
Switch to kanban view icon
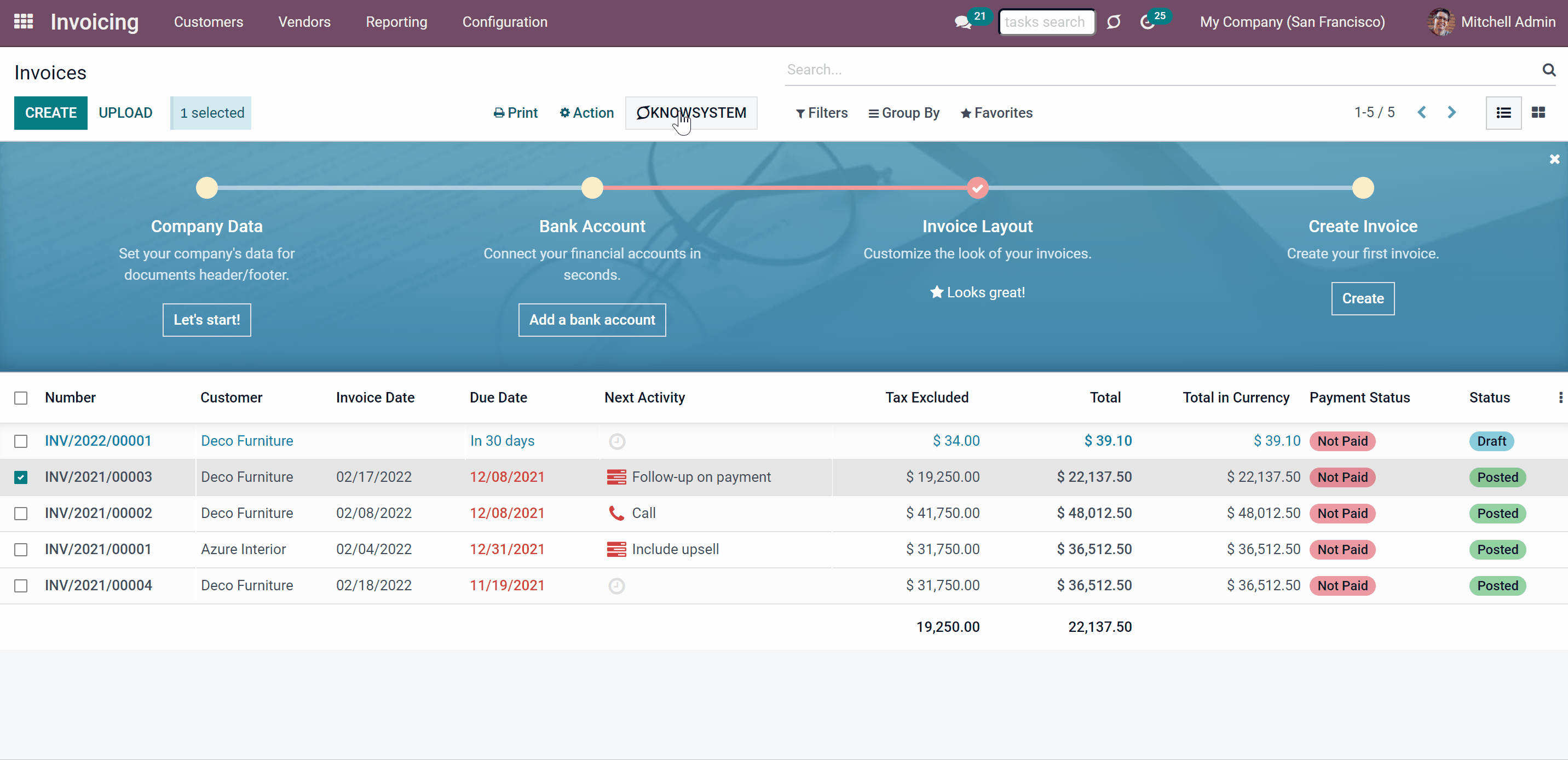[x=1538, y=113]
